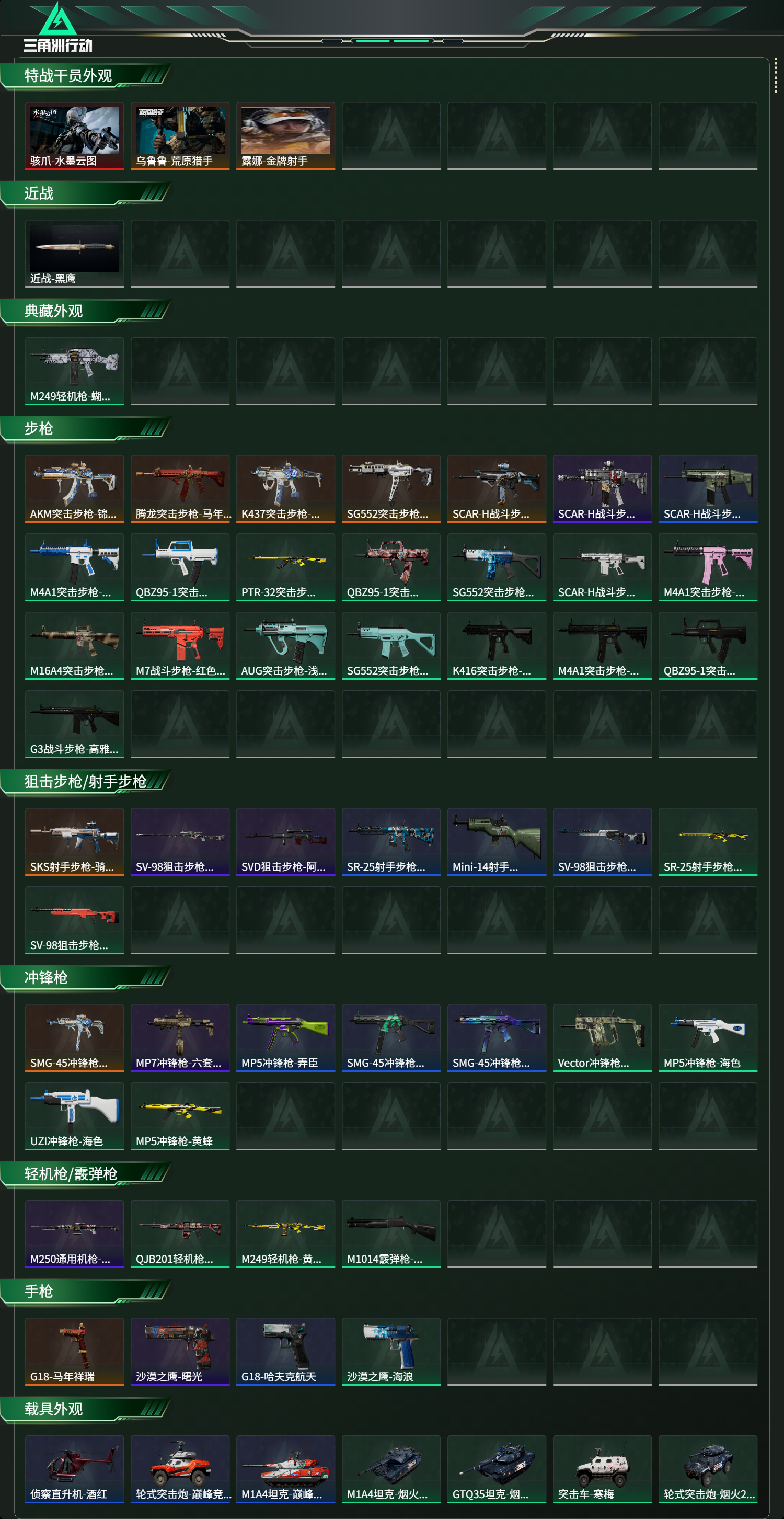
Task: Select the M1014霰弹枪 shotgun item
Action: coord(391,1234)
